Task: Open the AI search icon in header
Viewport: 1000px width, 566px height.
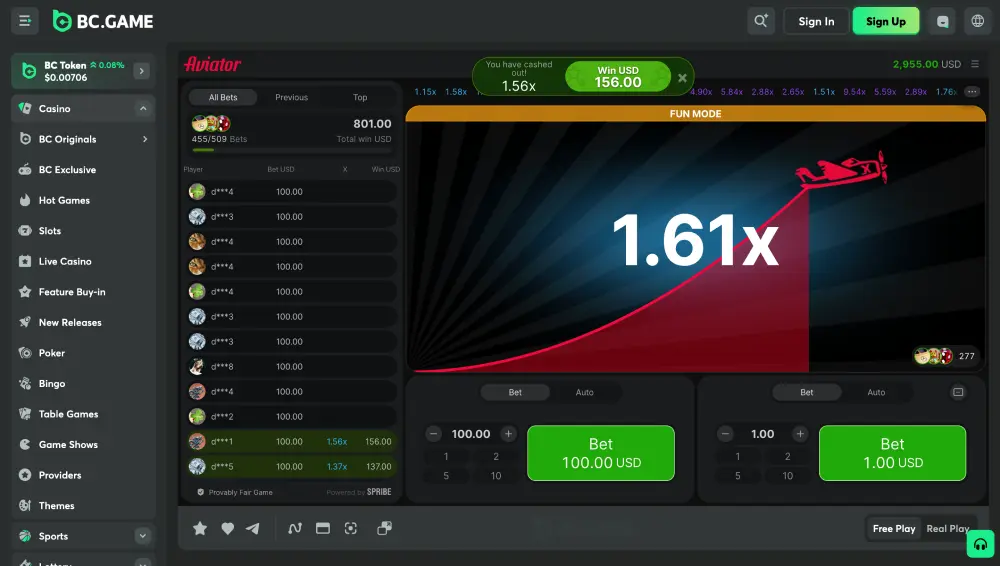Action: tap(761, 21)
